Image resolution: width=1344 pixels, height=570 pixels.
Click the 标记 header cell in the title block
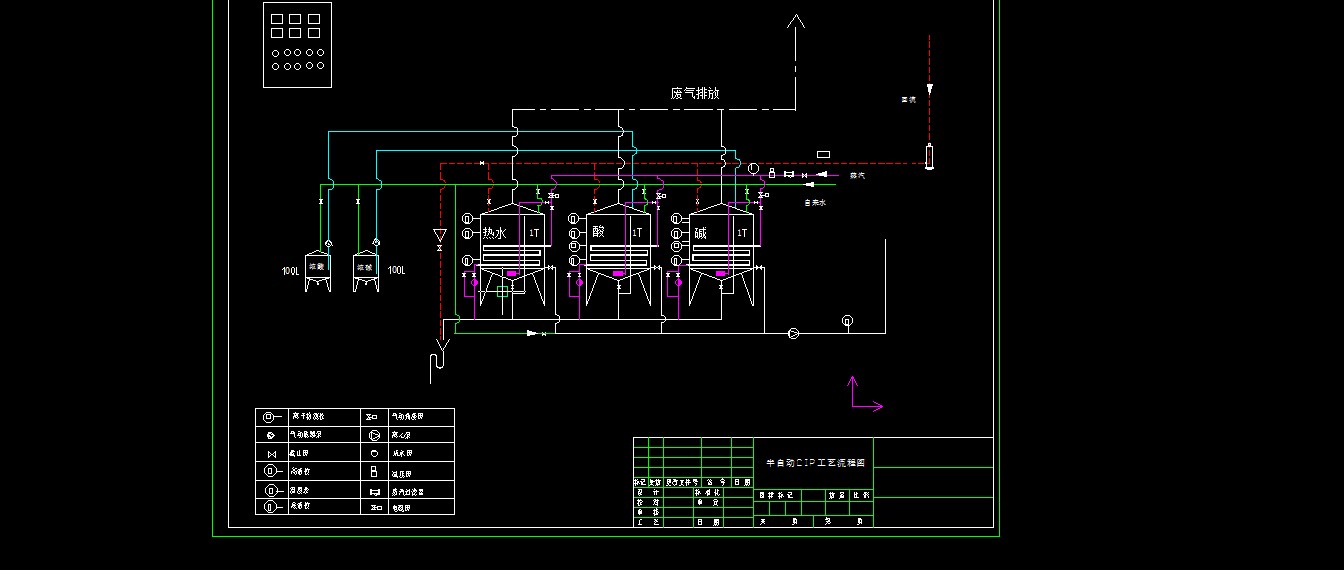(641, 482)
